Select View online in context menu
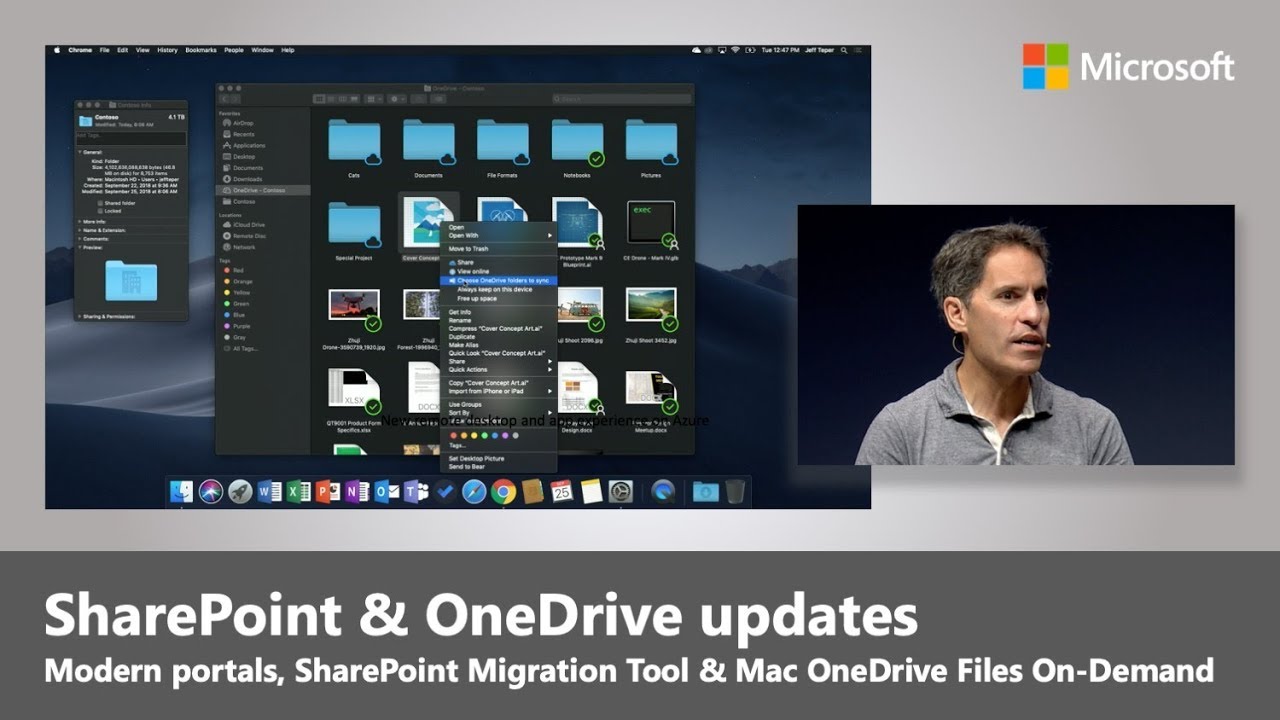Viewport: 1280px width, 720px height. (x=499, y=271)
